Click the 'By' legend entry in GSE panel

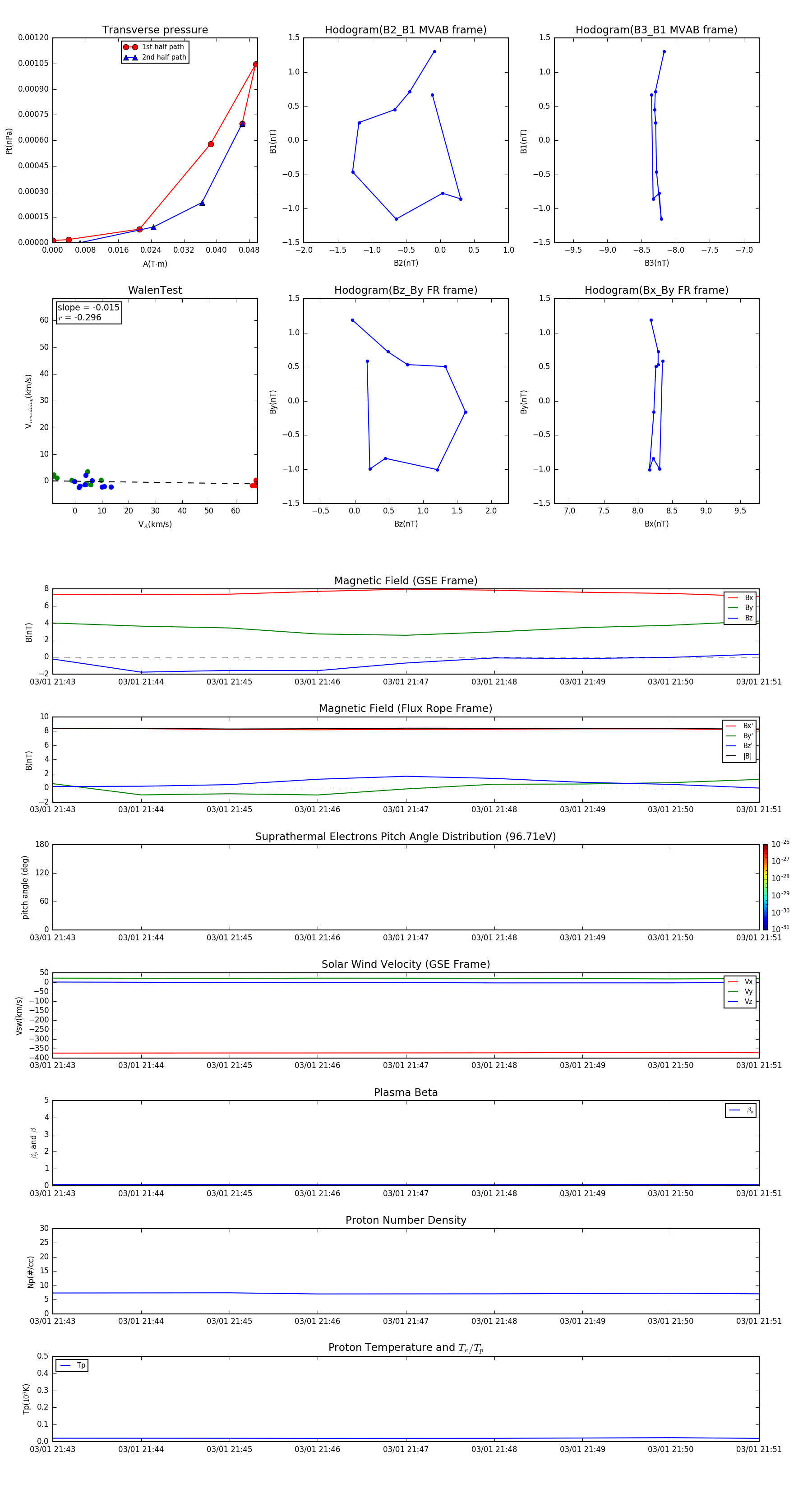coord(740,607)
